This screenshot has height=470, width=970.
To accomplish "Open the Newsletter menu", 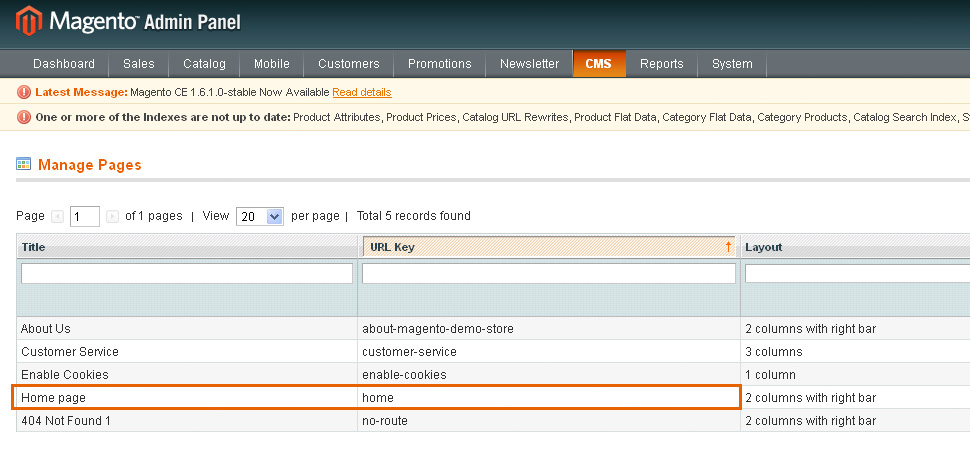I will click(530, 64).
